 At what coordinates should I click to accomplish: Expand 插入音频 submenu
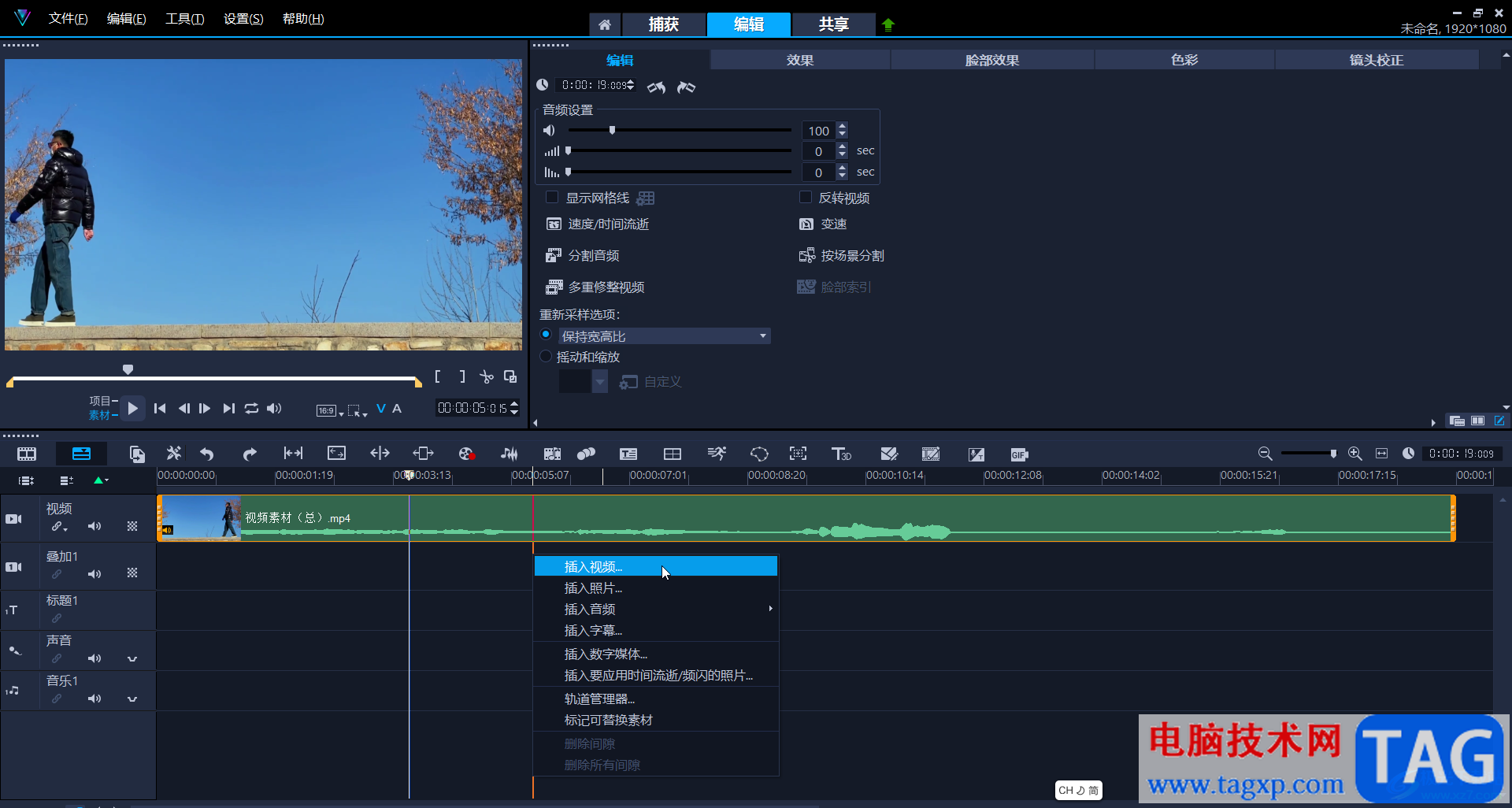click(656, 610)
